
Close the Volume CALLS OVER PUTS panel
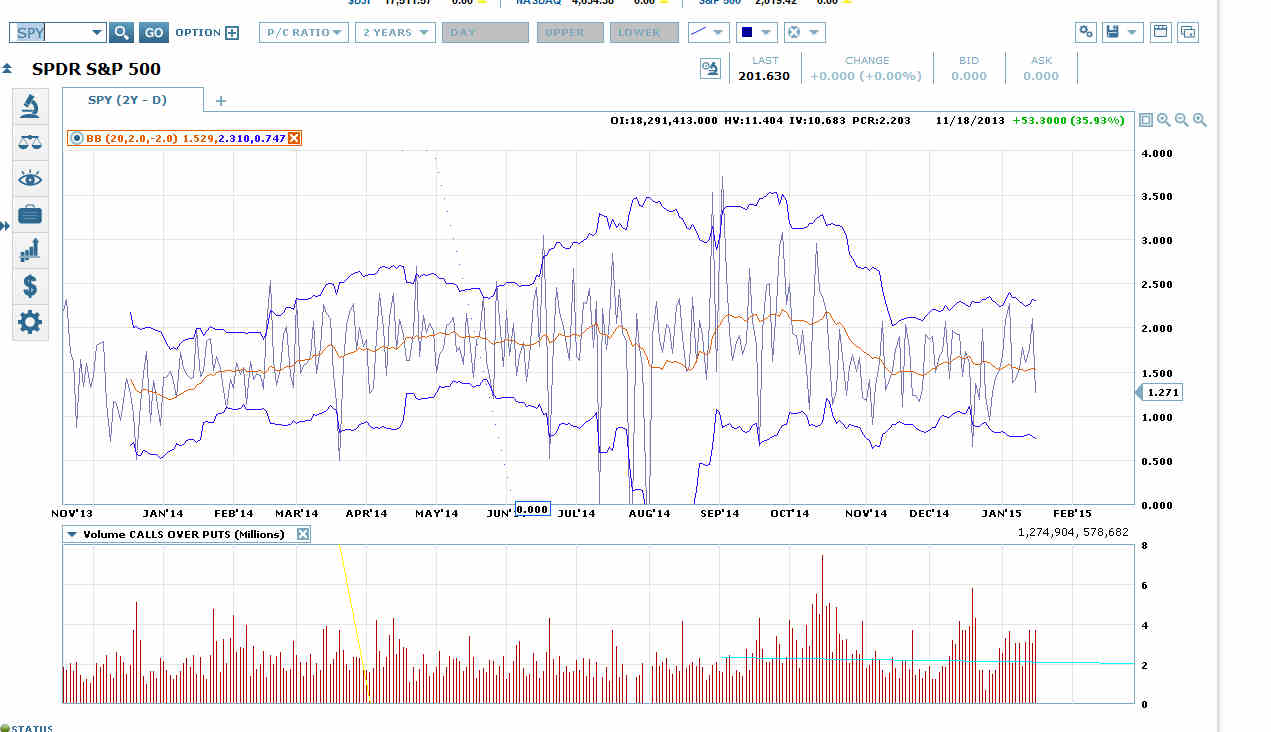tap(303, 534)
